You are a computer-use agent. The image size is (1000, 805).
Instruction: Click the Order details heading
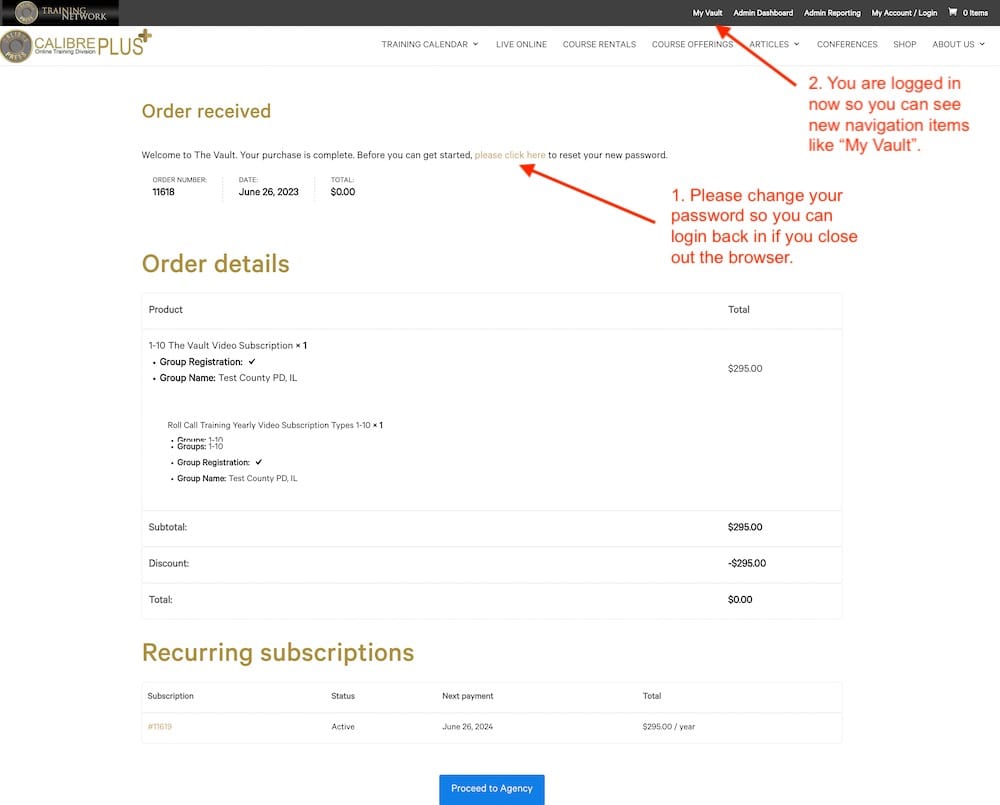[216, 264]
